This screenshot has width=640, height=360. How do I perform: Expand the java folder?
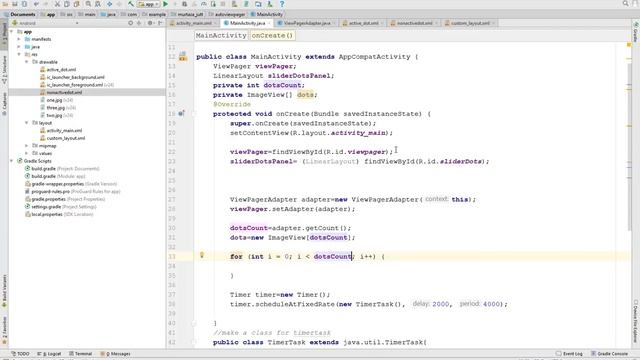(x=19, y=47)
